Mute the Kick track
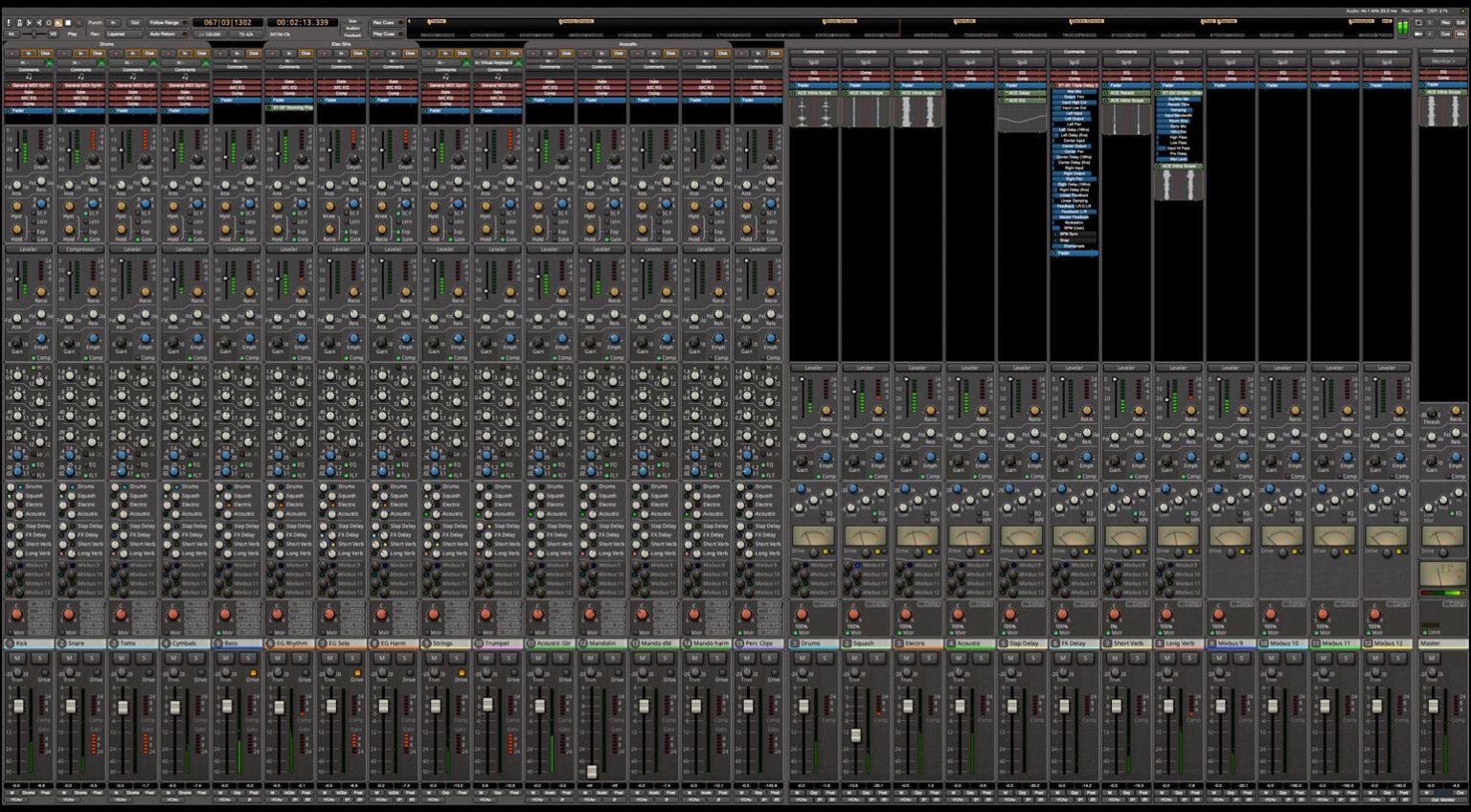This screenshot has height=812, width=1471. point(15,657)
